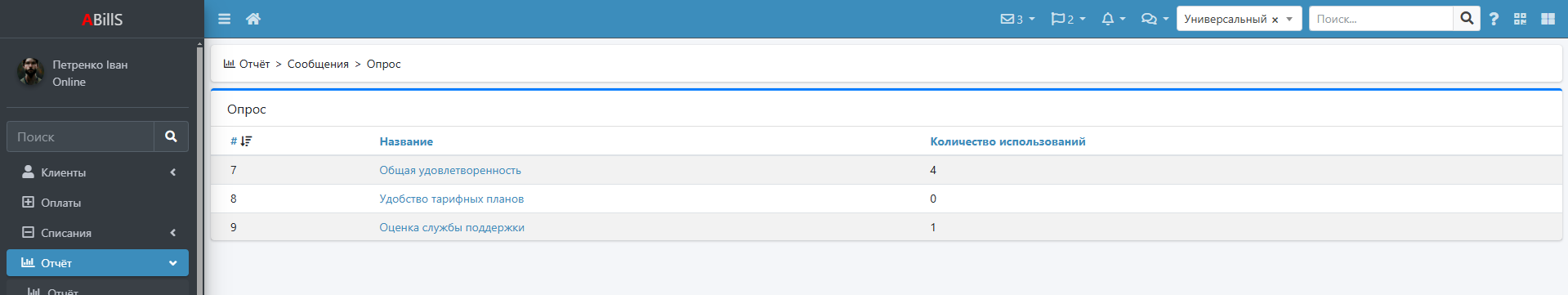Open the envelope messages dropdown

pyautogui.click(x=1017, y=19)
